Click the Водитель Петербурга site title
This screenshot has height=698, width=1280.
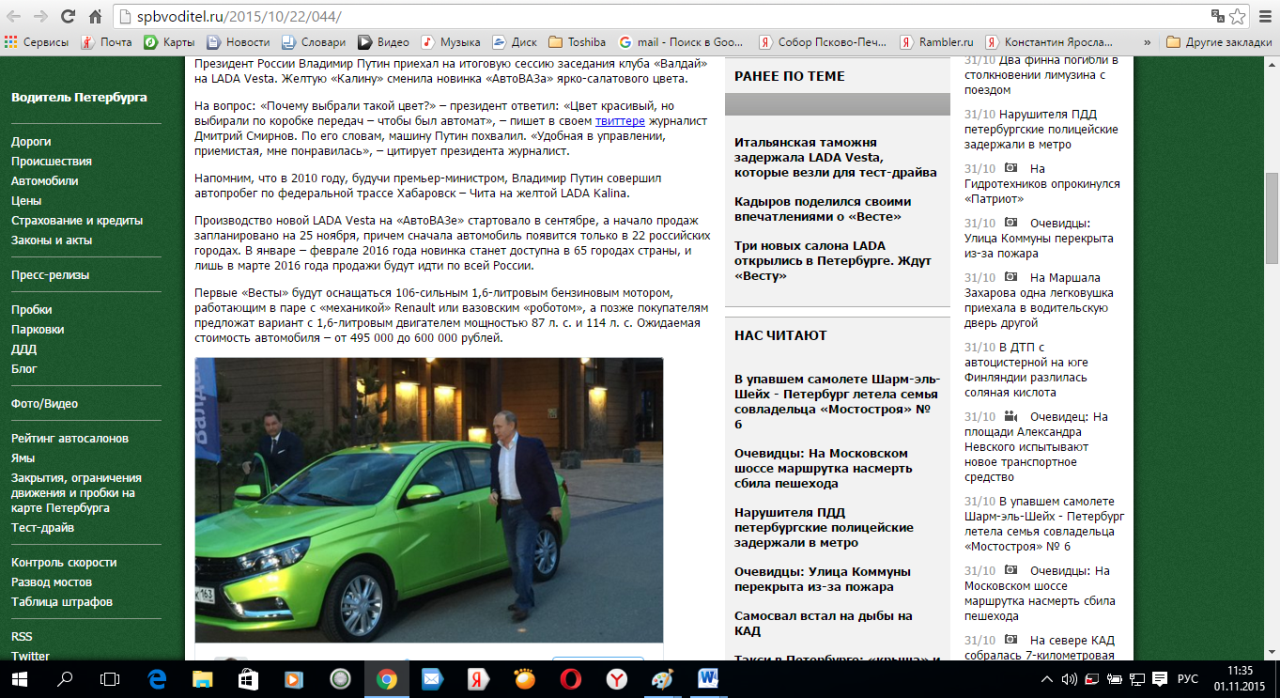point(79,97)
